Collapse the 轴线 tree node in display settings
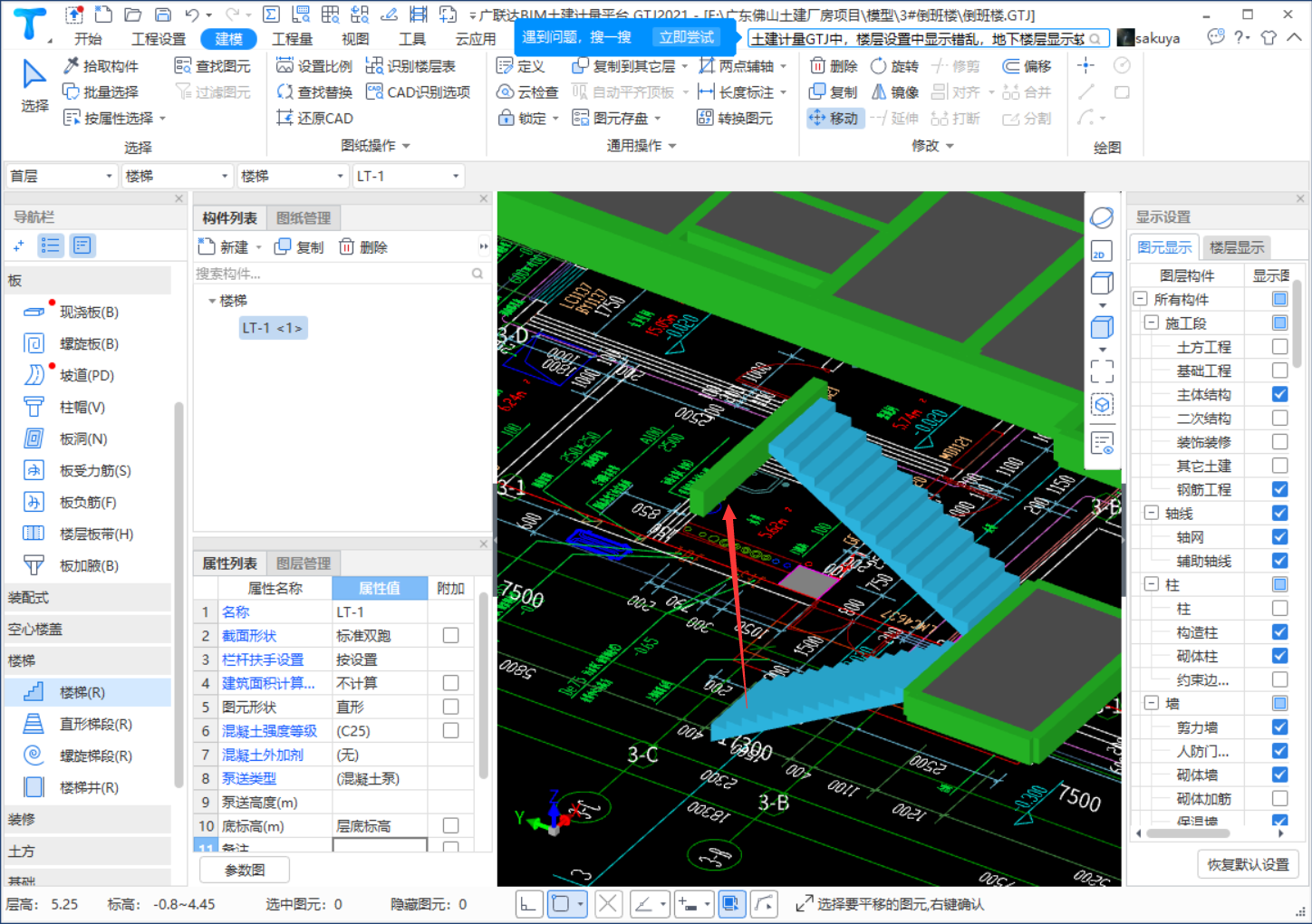Viewport: 1312px width, 924px height. pos(1151,513)
